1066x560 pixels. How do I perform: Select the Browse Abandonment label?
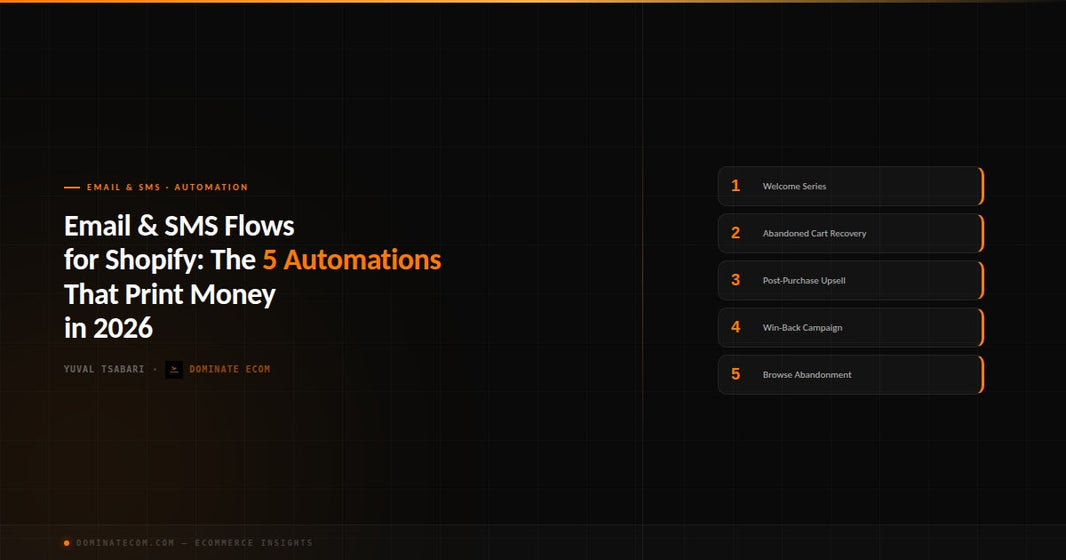pos(807,374)
